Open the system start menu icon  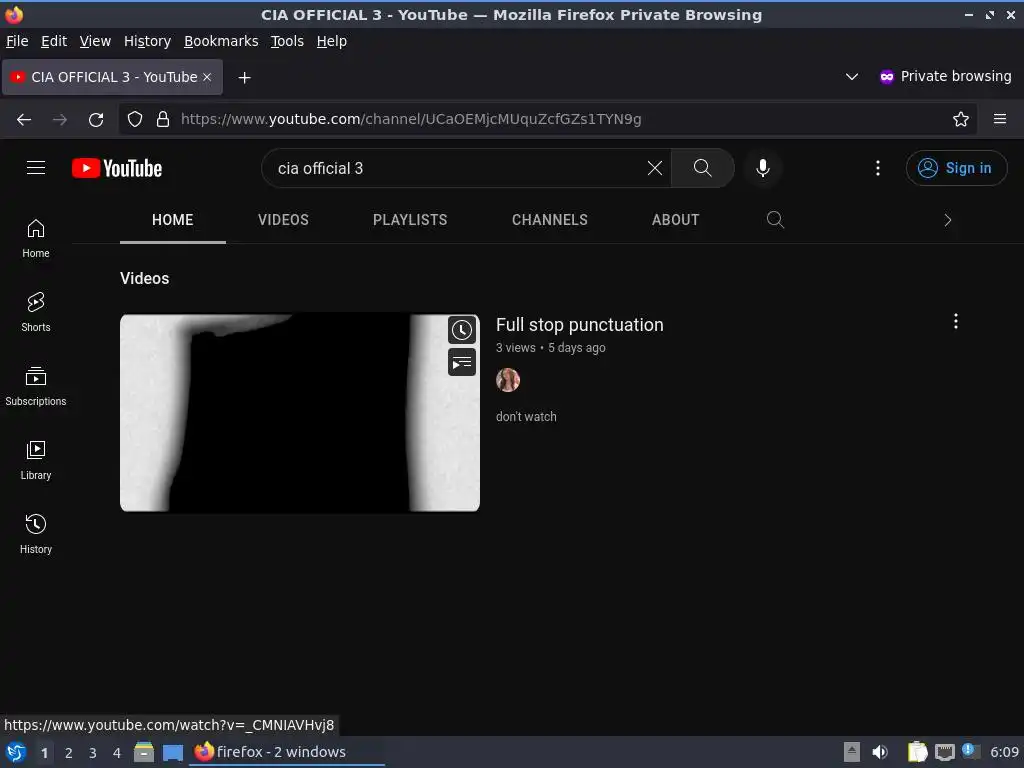pos(16,752)
